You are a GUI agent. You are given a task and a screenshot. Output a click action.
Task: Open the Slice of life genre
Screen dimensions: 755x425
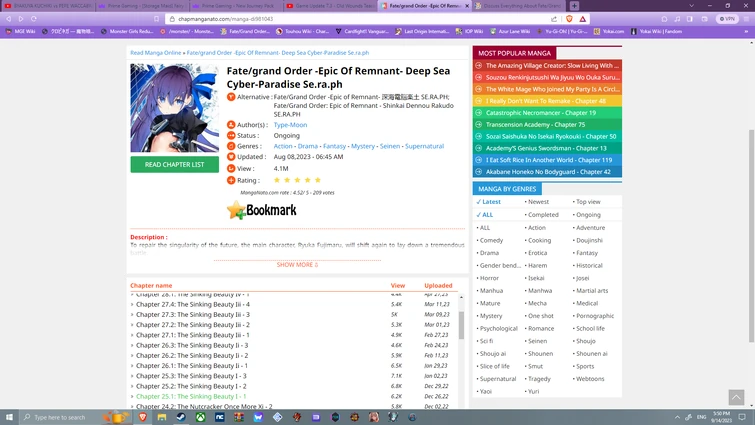tap(493, 366)
